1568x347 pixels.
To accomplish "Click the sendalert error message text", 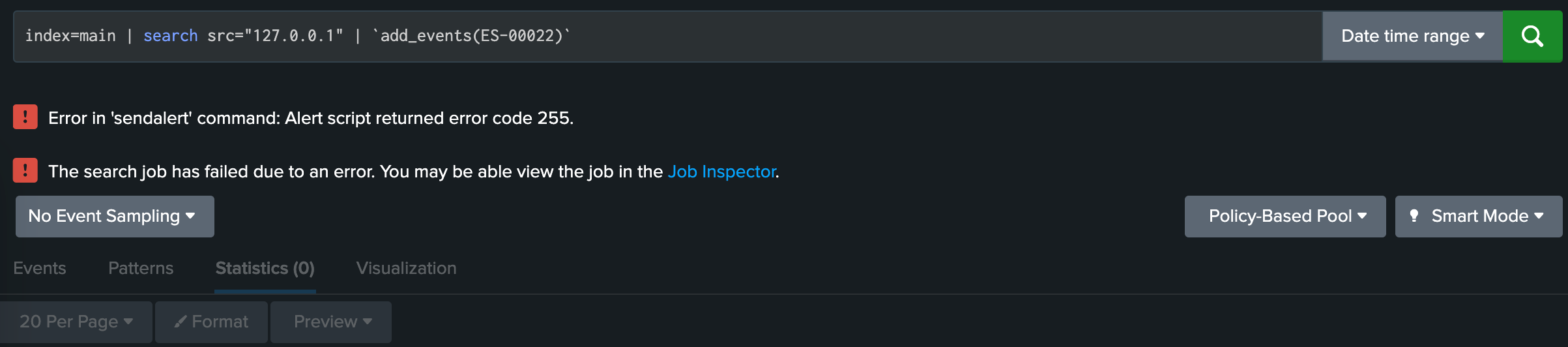I will (x=311, y=118).
